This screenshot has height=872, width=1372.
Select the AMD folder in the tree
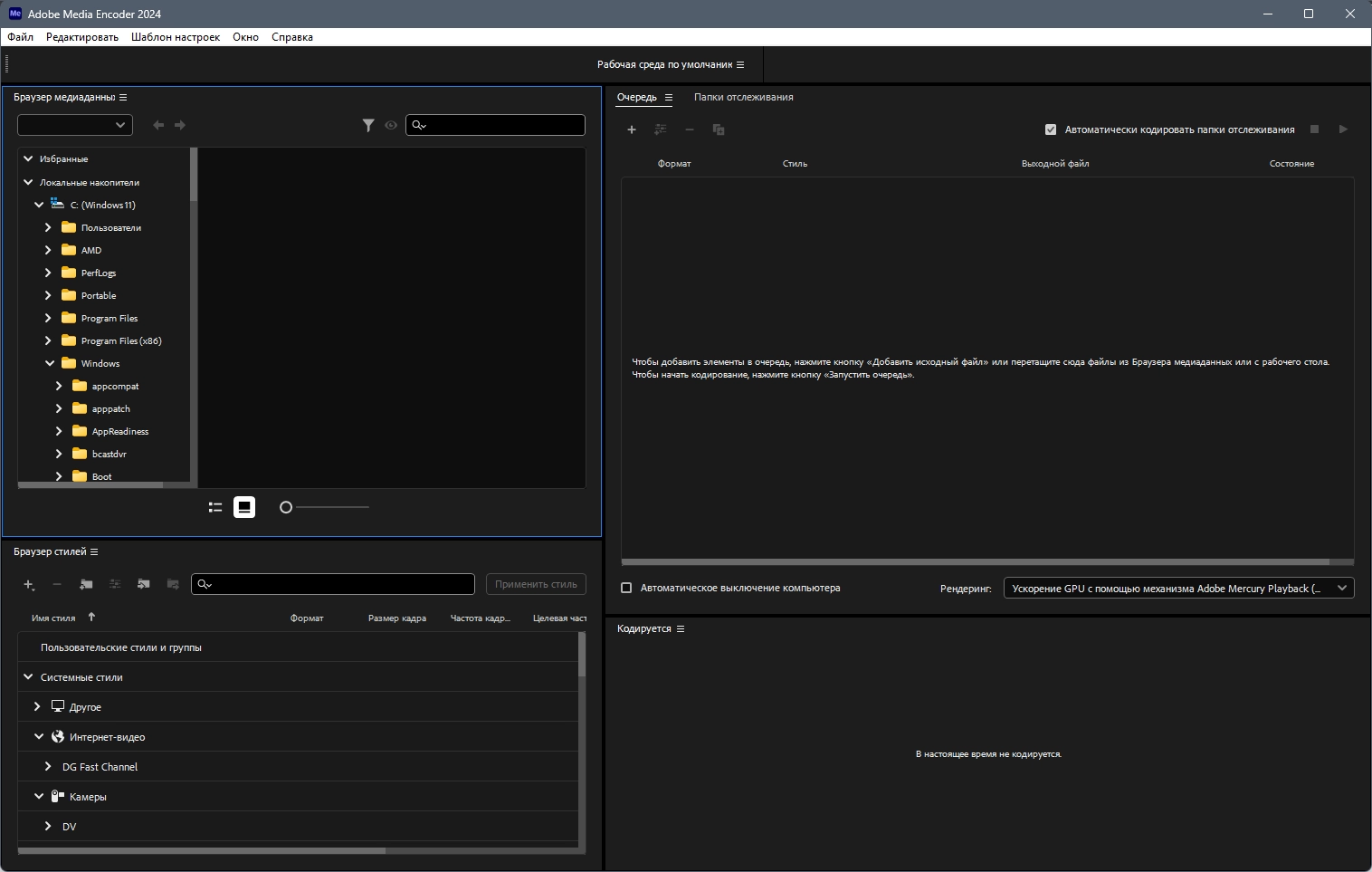91,250
